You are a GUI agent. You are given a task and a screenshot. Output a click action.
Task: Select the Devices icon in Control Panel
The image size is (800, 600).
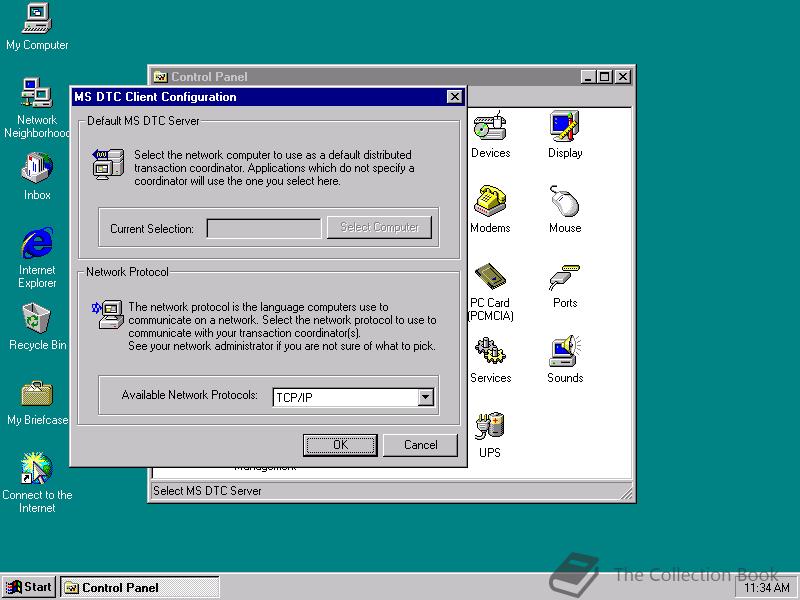tap(490, 134)
